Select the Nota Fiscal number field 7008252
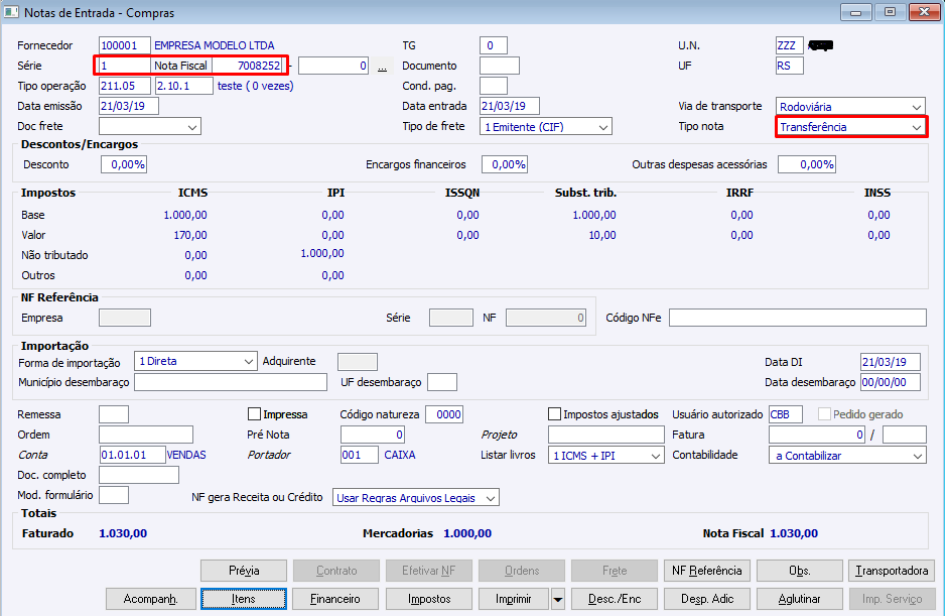 [248, 66]
